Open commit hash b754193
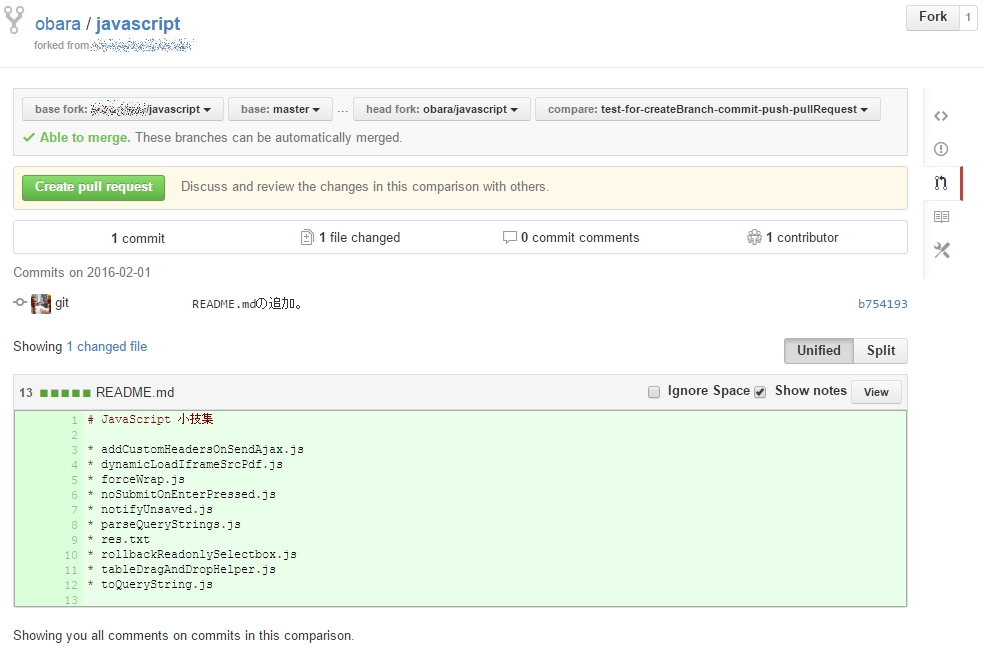The image size is (984, 650). coord(882,304)
